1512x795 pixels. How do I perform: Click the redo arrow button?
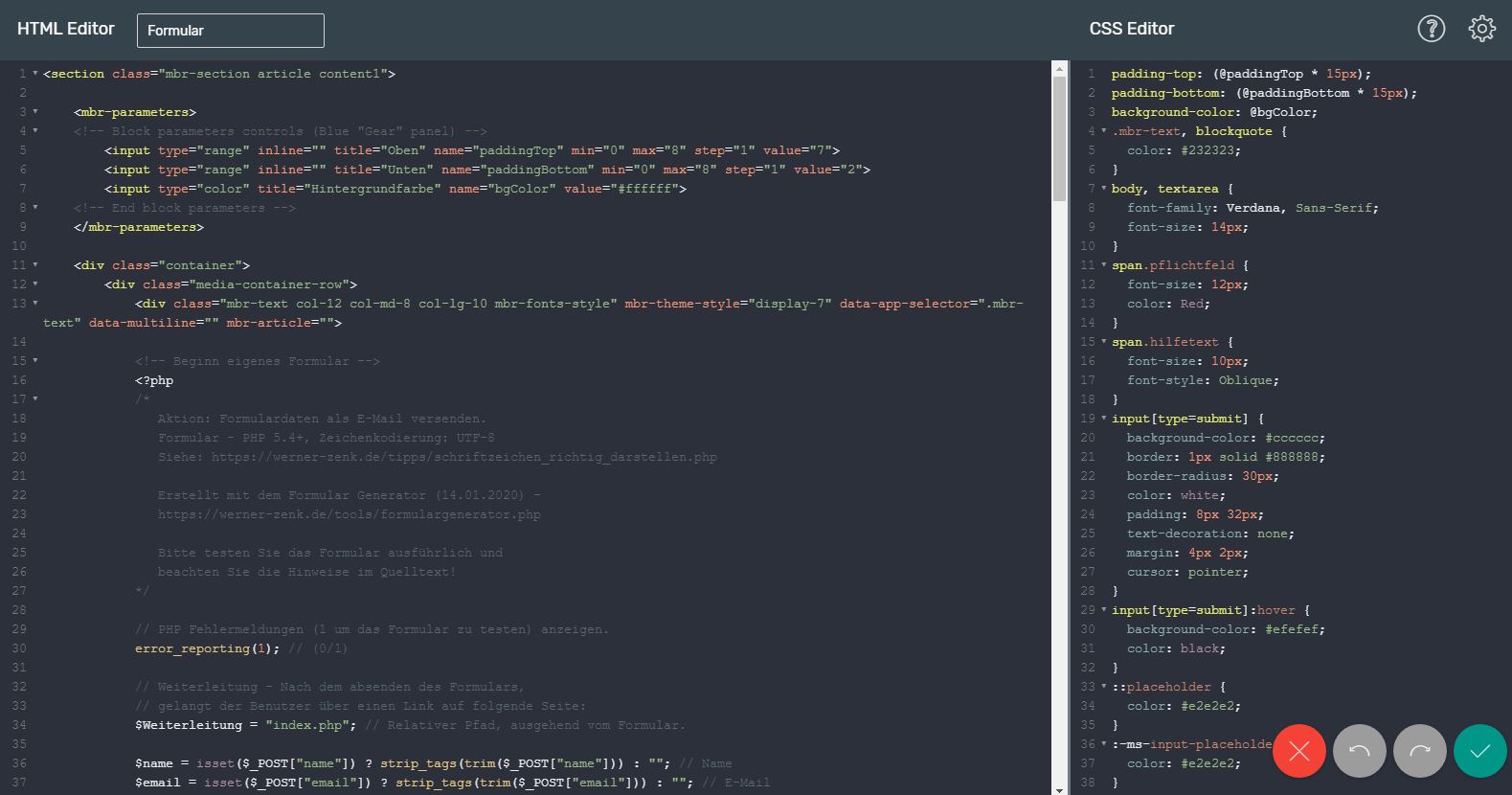tap(1419, 751)
